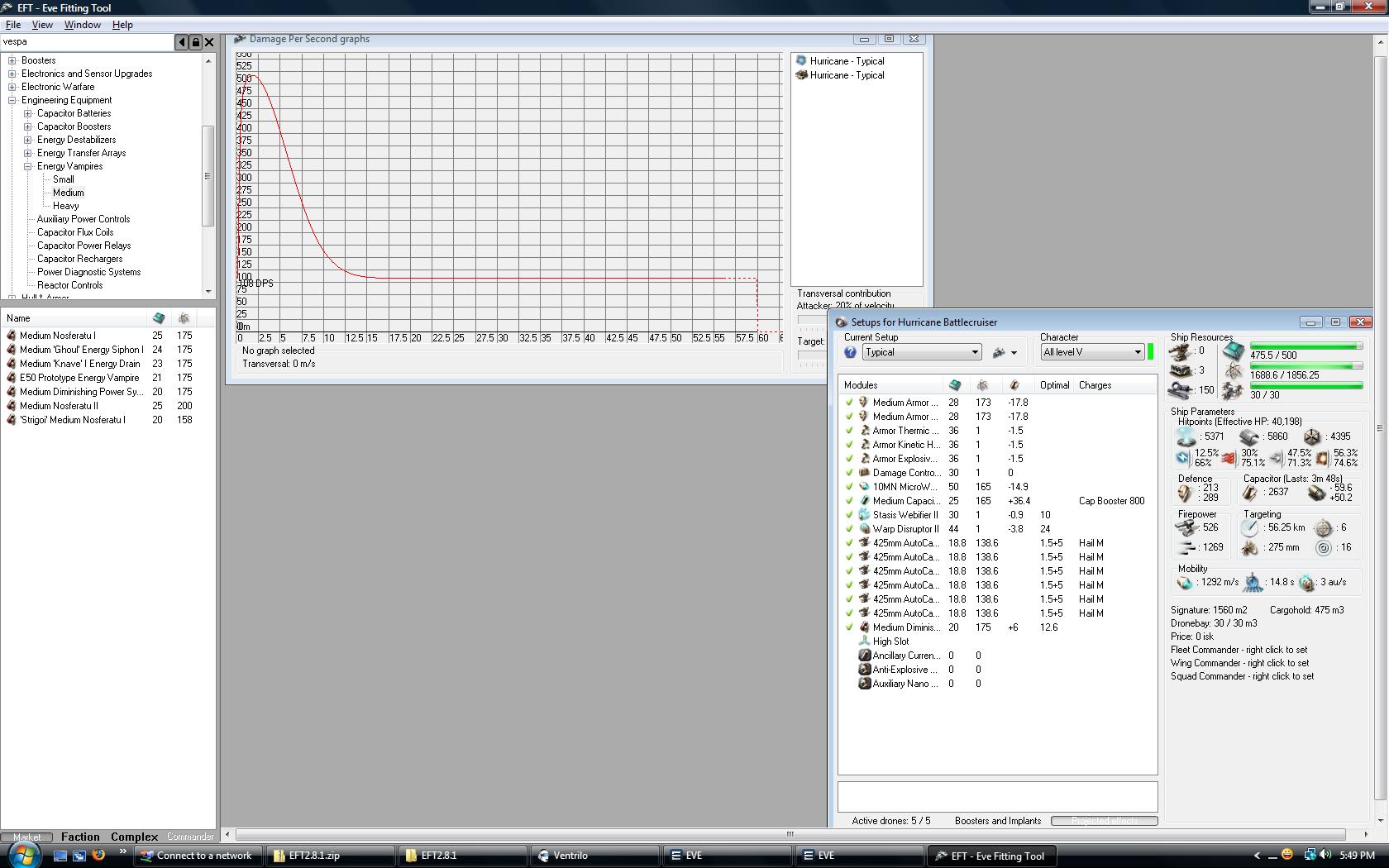Click the capacitor column icon in Modules header
Screen dimensions: 1389x868
[x=1014, y=385]
